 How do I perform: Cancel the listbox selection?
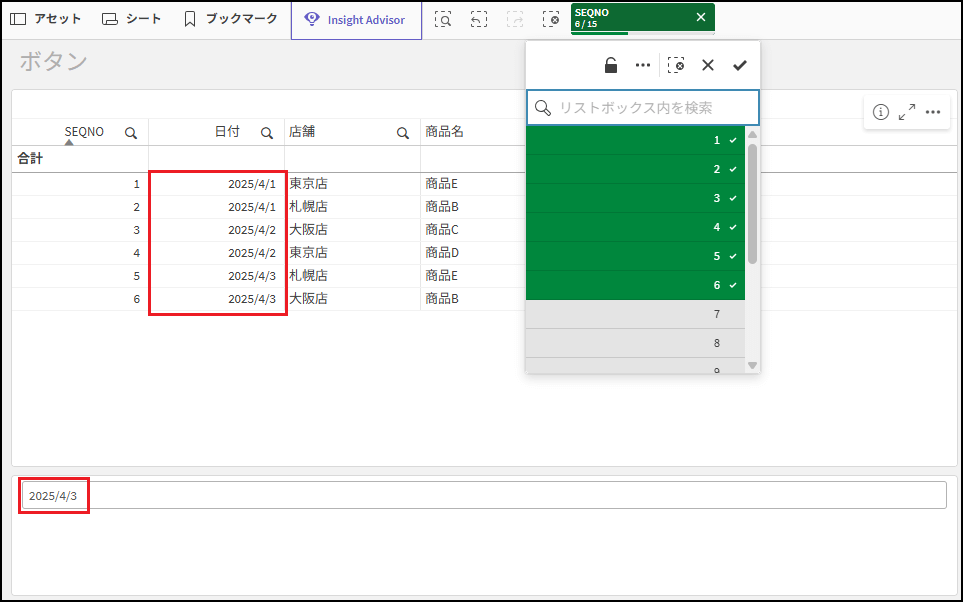[x=708, y=65]
